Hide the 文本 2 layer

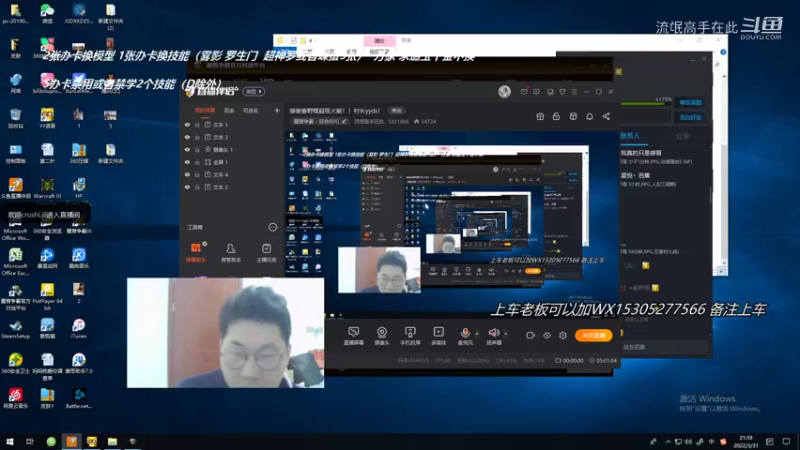[187, 187]
